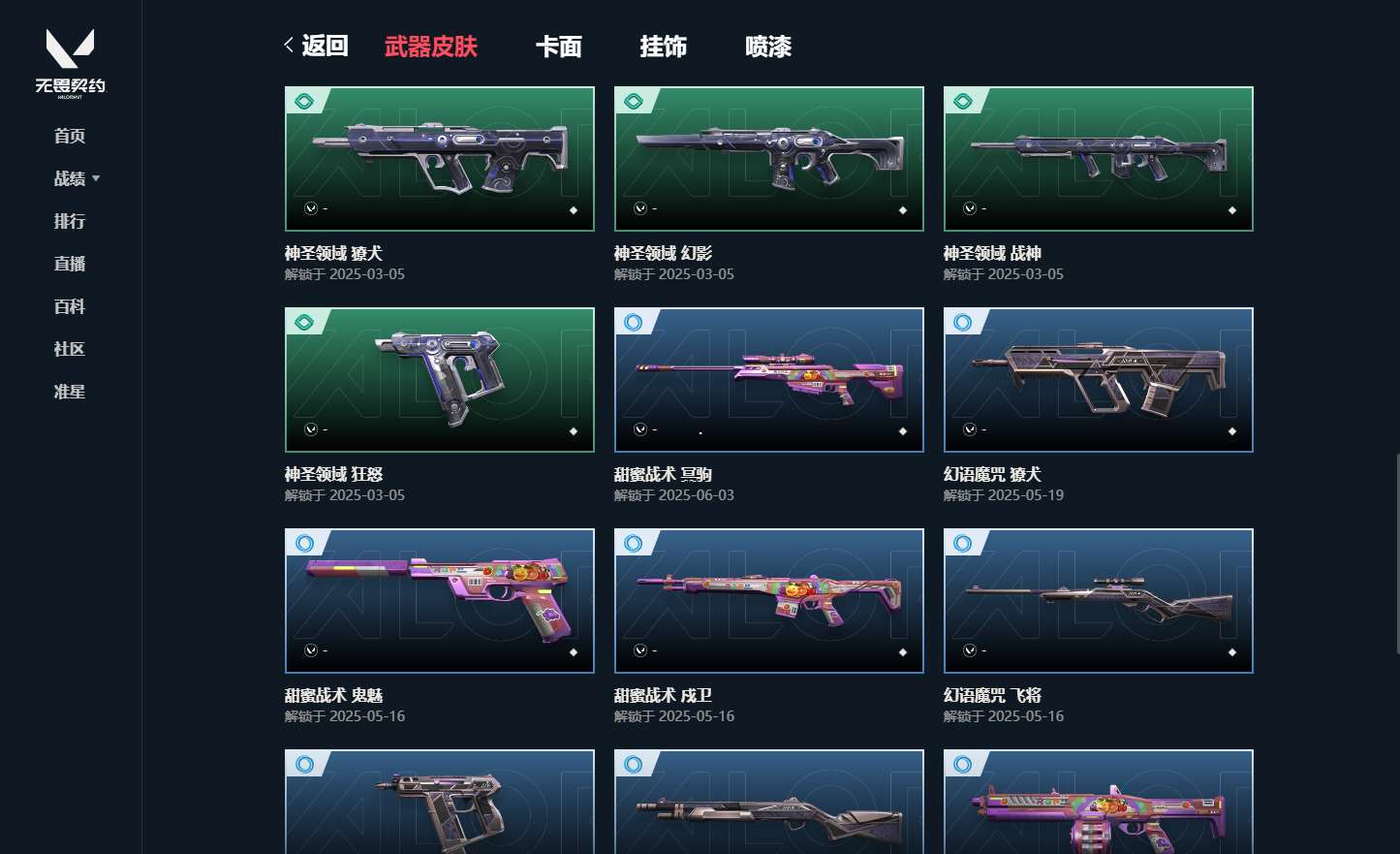Click blue tier badge on 甜蜜战术 冥驹 card

click(x=634, y=322)
